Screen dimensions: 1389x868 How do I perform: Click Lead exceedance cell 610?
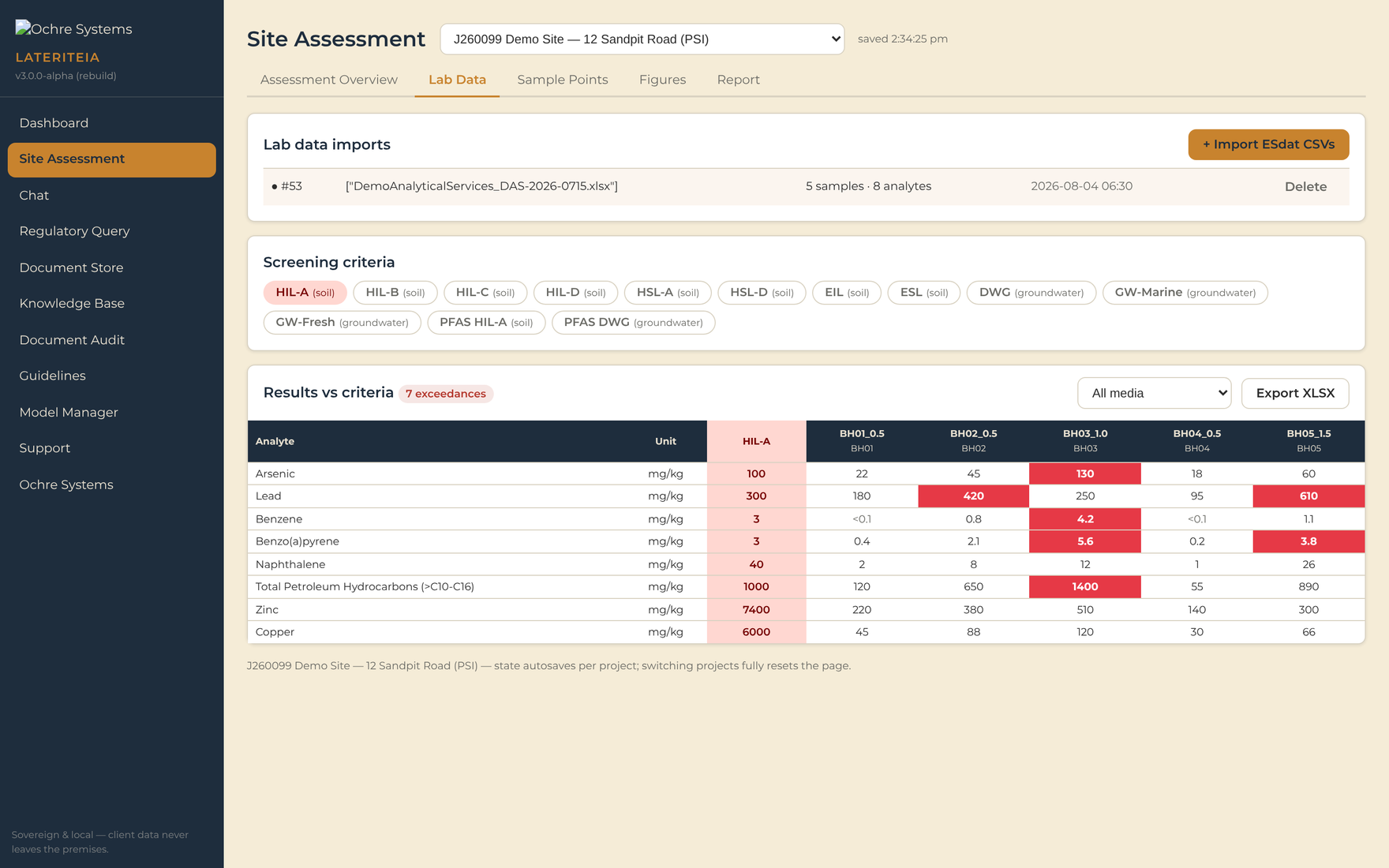coord(1309,496)
